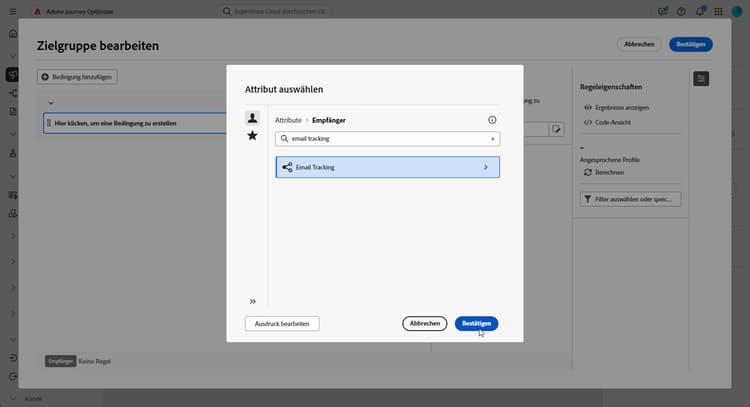Select the profile attributes person icon in dialog
The image size is (750, 407).
coord(252,118)
